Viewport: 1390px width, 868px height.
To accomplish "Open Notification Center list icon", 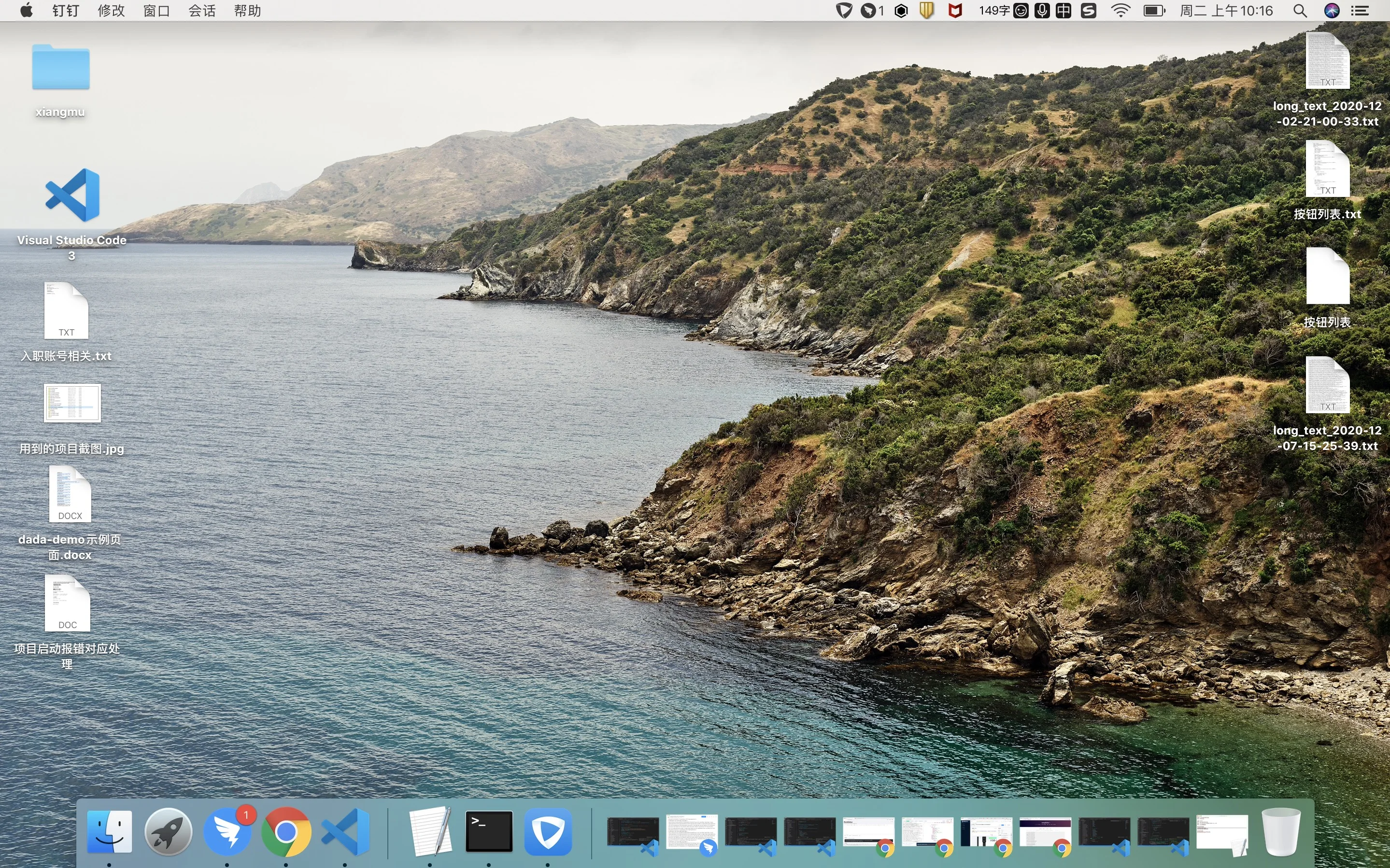I will tap(1360, 11).
